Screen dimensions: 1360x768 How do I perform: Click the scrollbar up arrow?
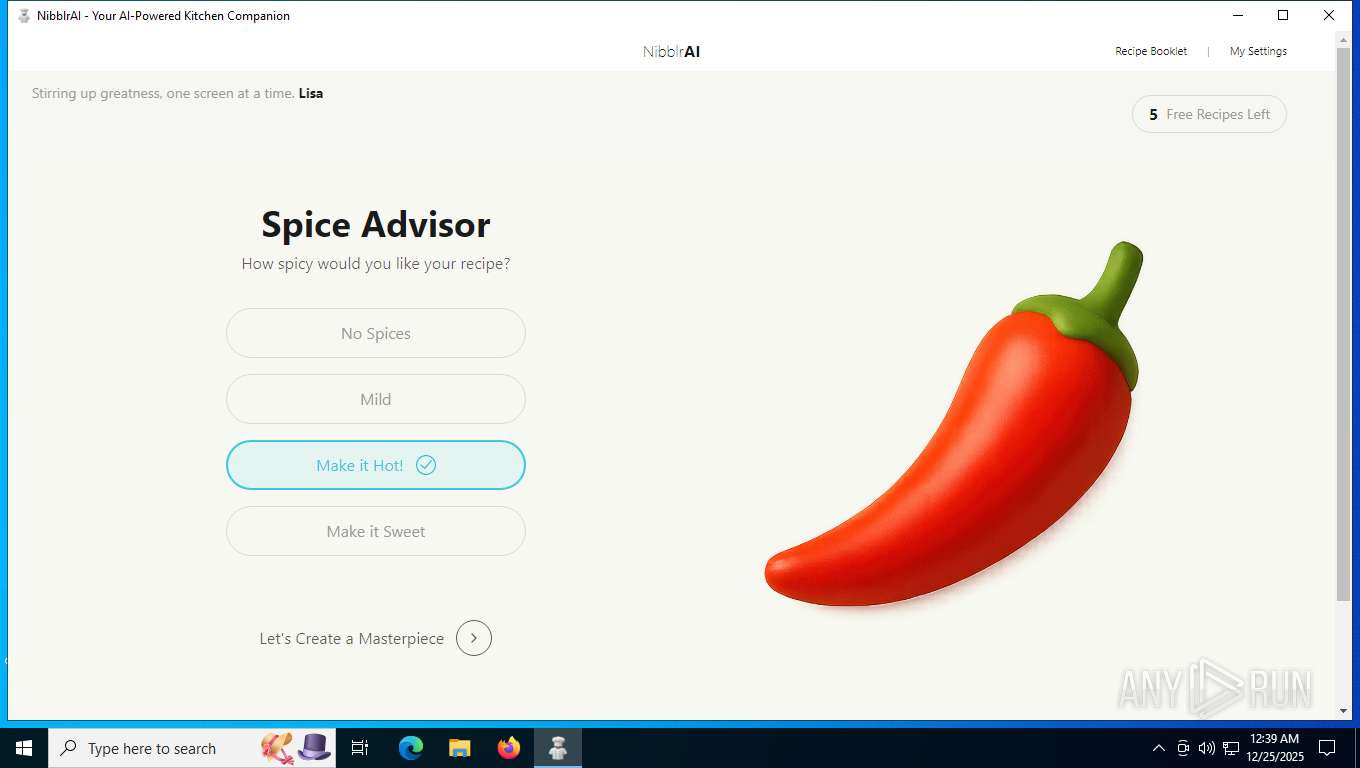pos(1343,39)
